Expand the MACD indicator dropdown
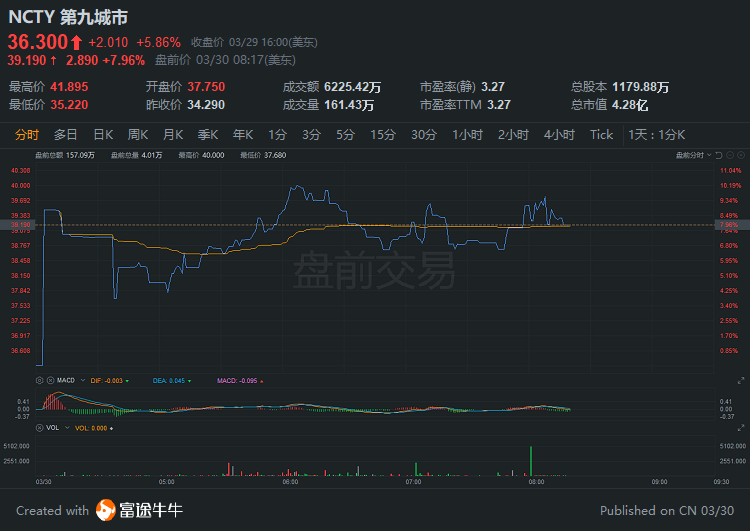 [82, 380]
